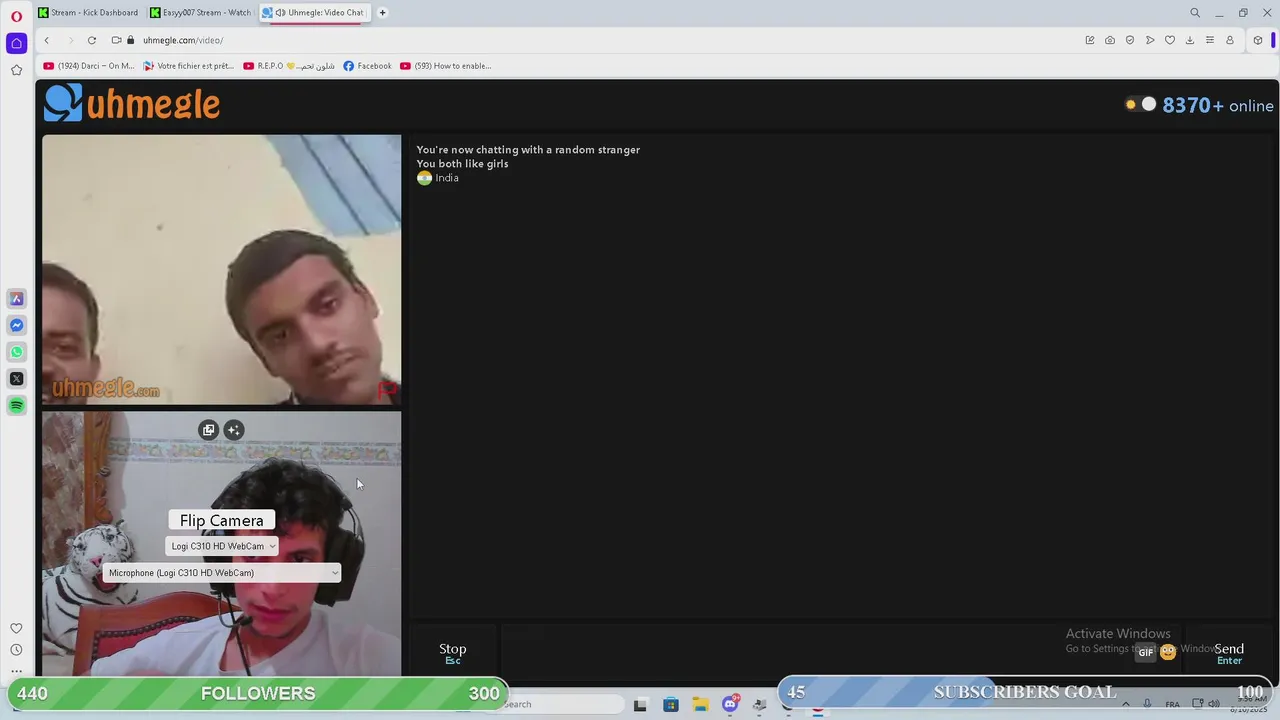Open the Votre fichier est prêt bookmark
The height and width of the screenshot is (720, 1280).
[188, 66]
